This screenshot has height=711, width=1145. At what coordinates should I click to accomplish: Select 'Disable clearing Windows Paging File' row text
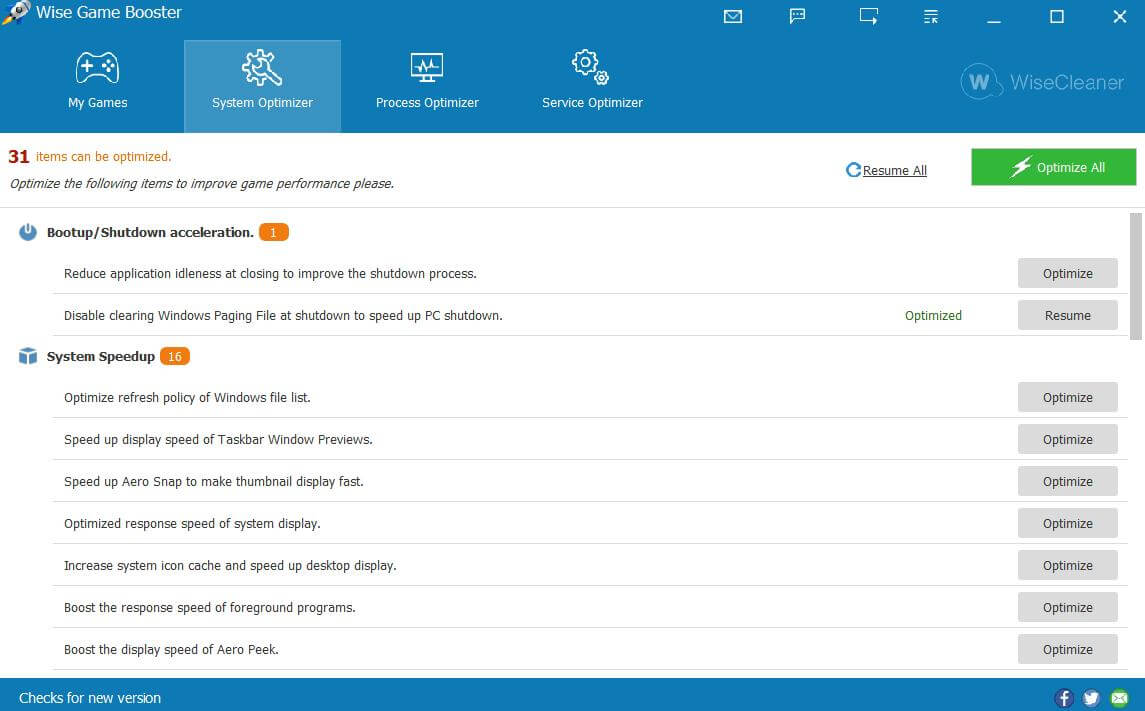tap(283, 315)
